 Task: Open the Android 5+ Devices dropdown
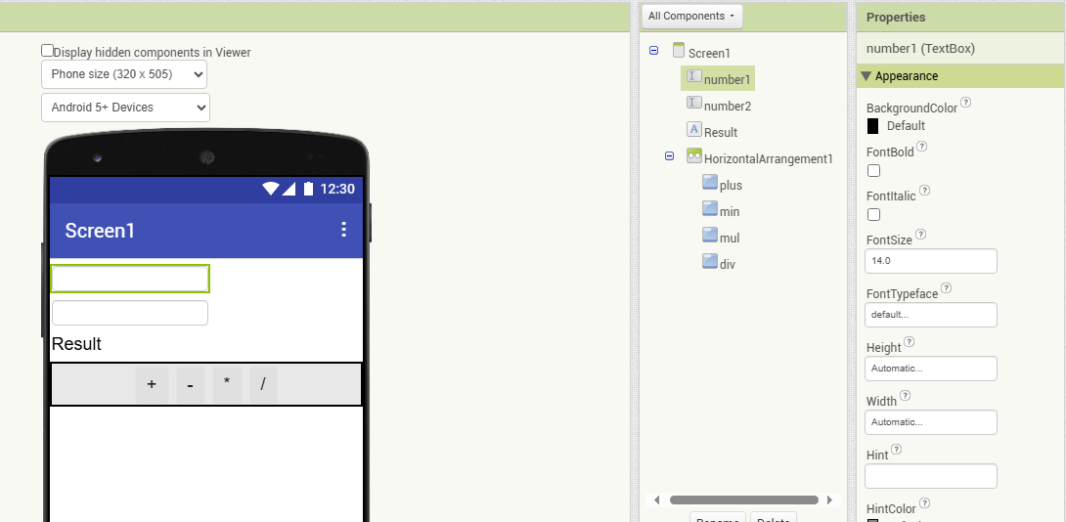124,107
